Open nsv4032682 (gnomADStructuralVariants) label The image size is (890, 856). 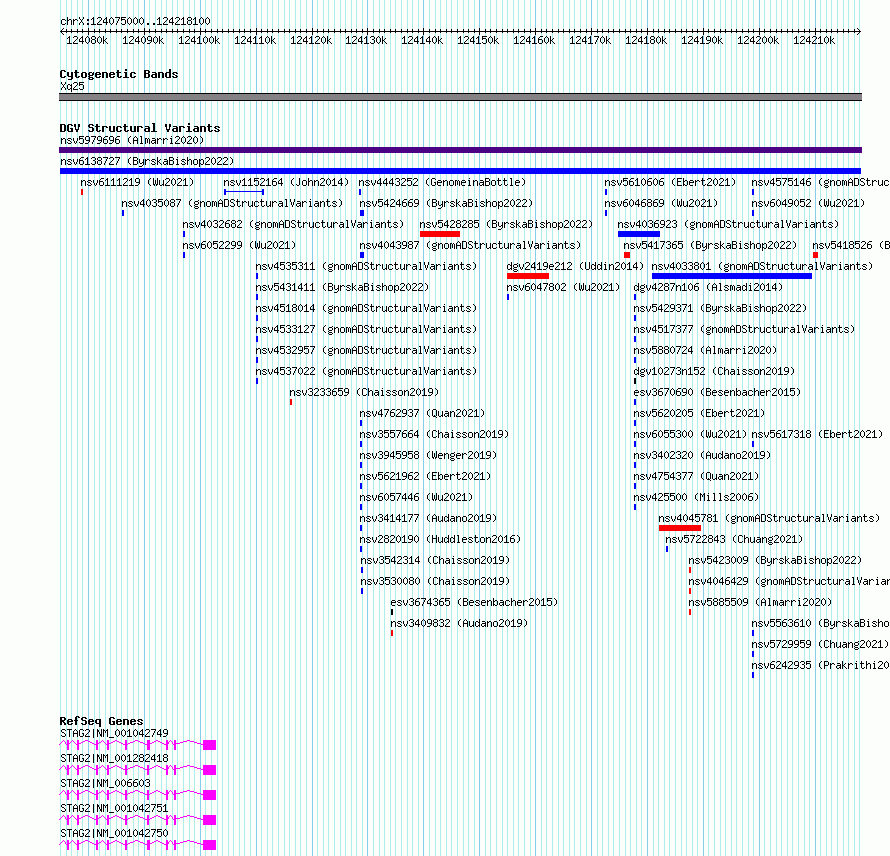pos(293,224)
